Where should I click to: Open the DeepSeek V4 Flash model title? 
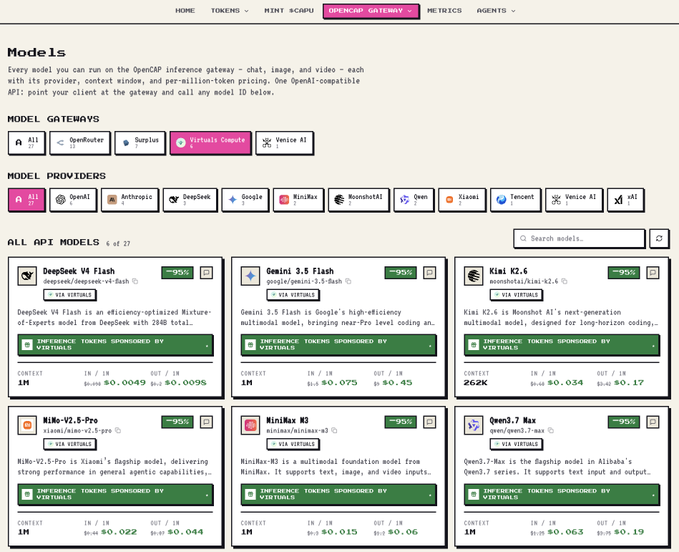pyautogui.click(x=79, y=271)
